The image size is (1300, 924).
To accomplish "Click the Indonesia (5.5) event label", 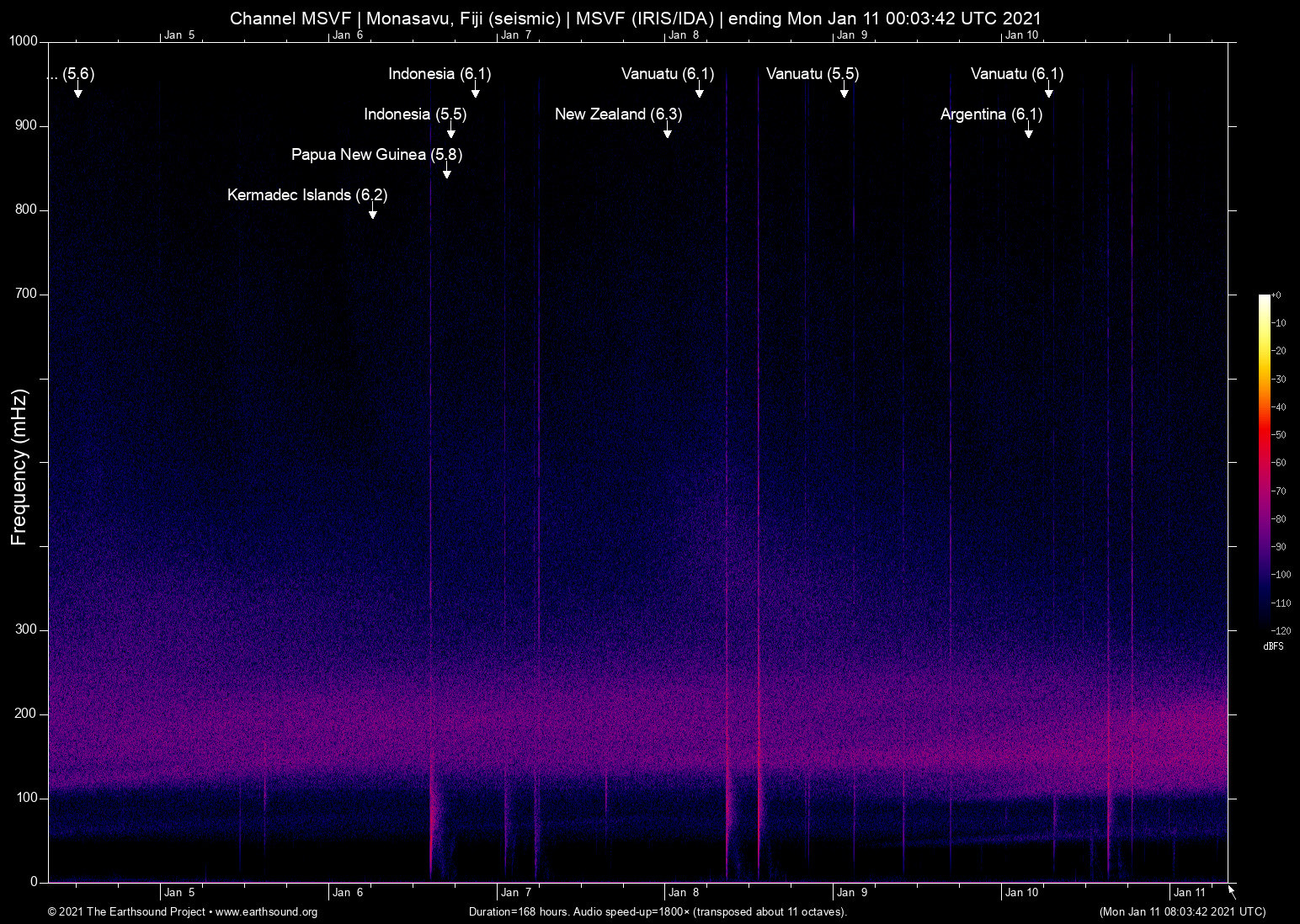I will tap(415, 114).
